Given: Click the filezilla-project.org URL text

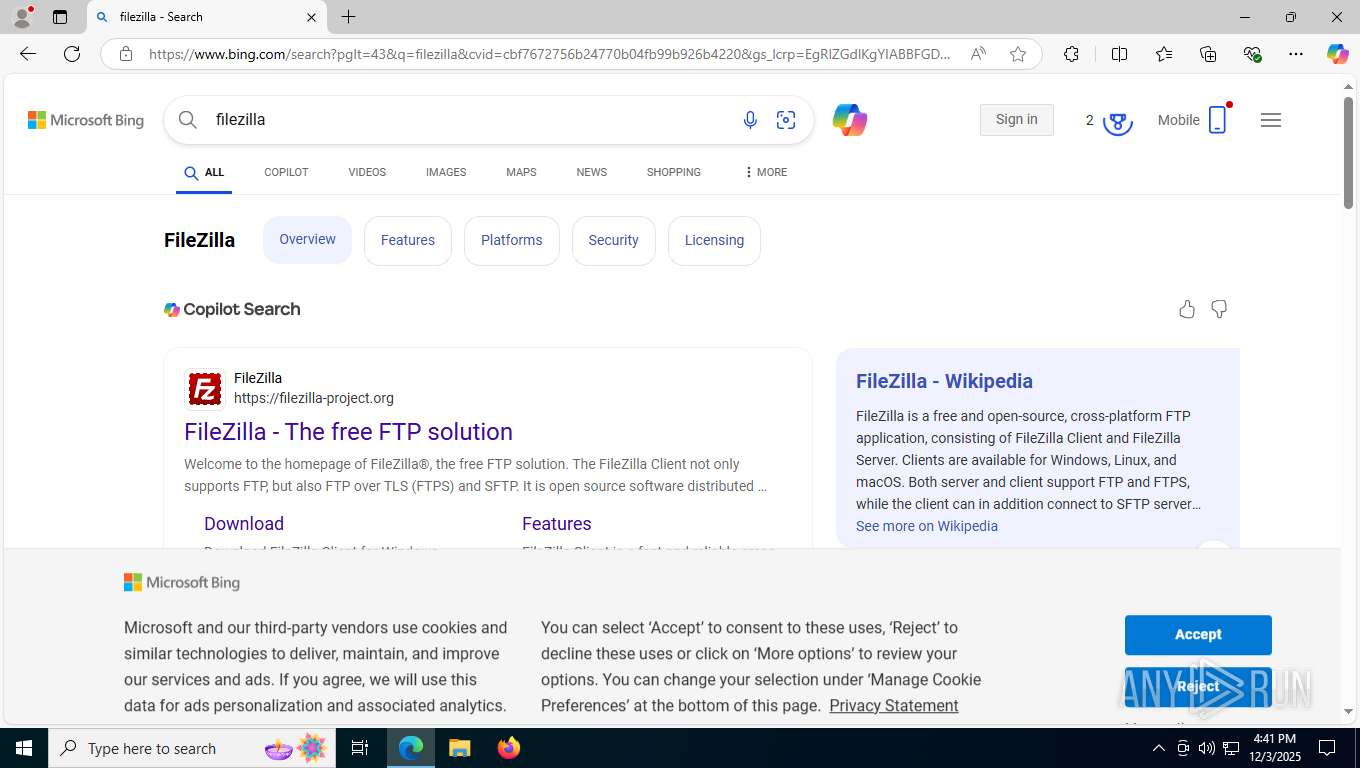Looking at the screenshot, I should click(314, 398).
